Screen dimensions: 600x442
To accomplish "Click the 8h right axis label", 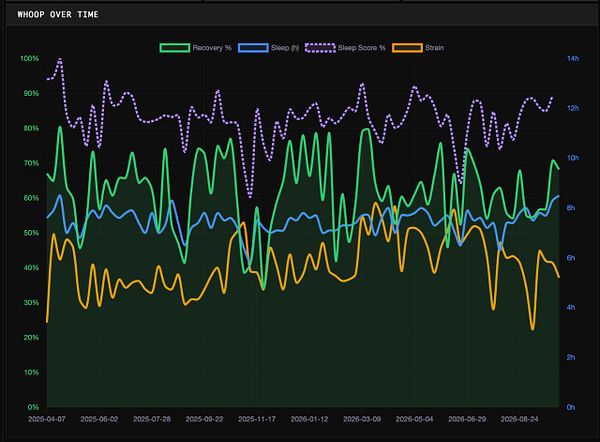I will 571,208.
